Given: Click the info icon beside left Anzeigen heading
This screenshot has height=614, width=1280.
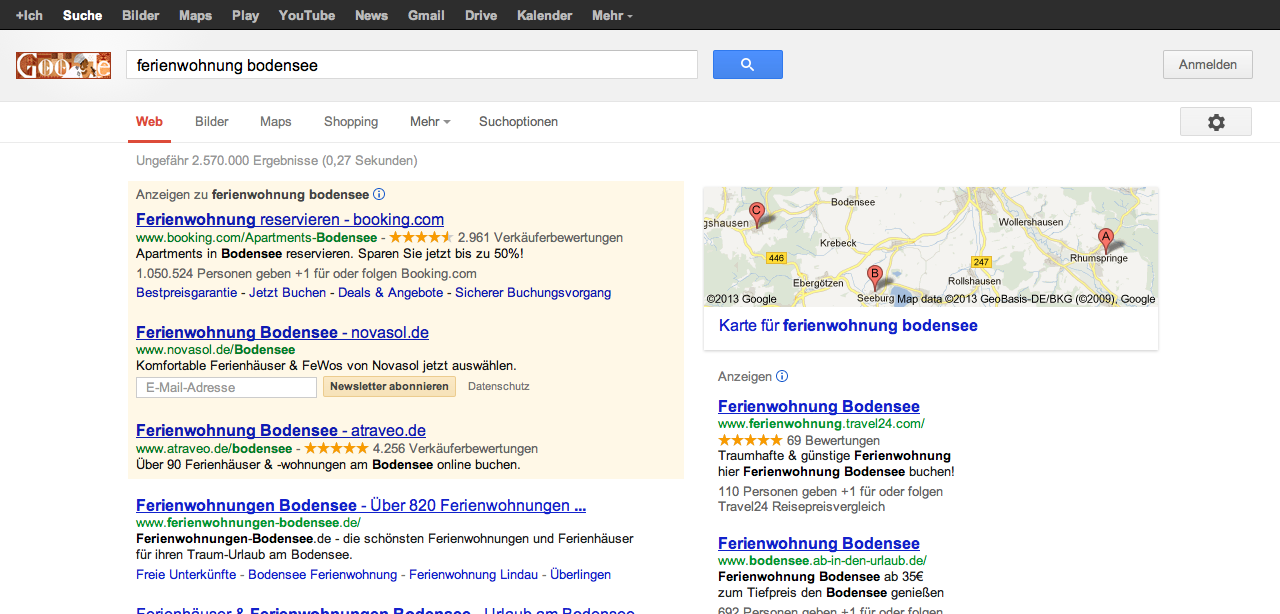Looking at the screenshot, I should (x=379, y=195).
